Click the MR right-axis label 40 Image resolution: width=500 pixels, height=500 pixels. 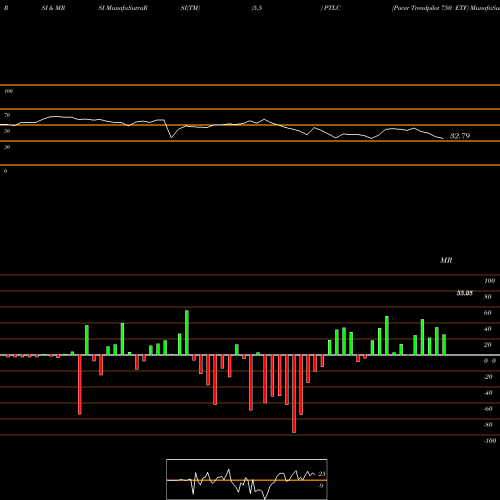click(x=488, y=329)
